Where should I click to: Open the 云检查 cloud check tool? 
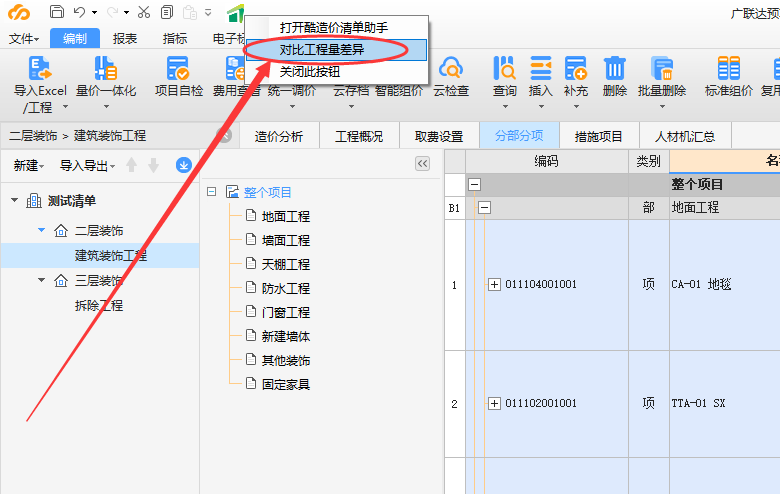[450, 68]
